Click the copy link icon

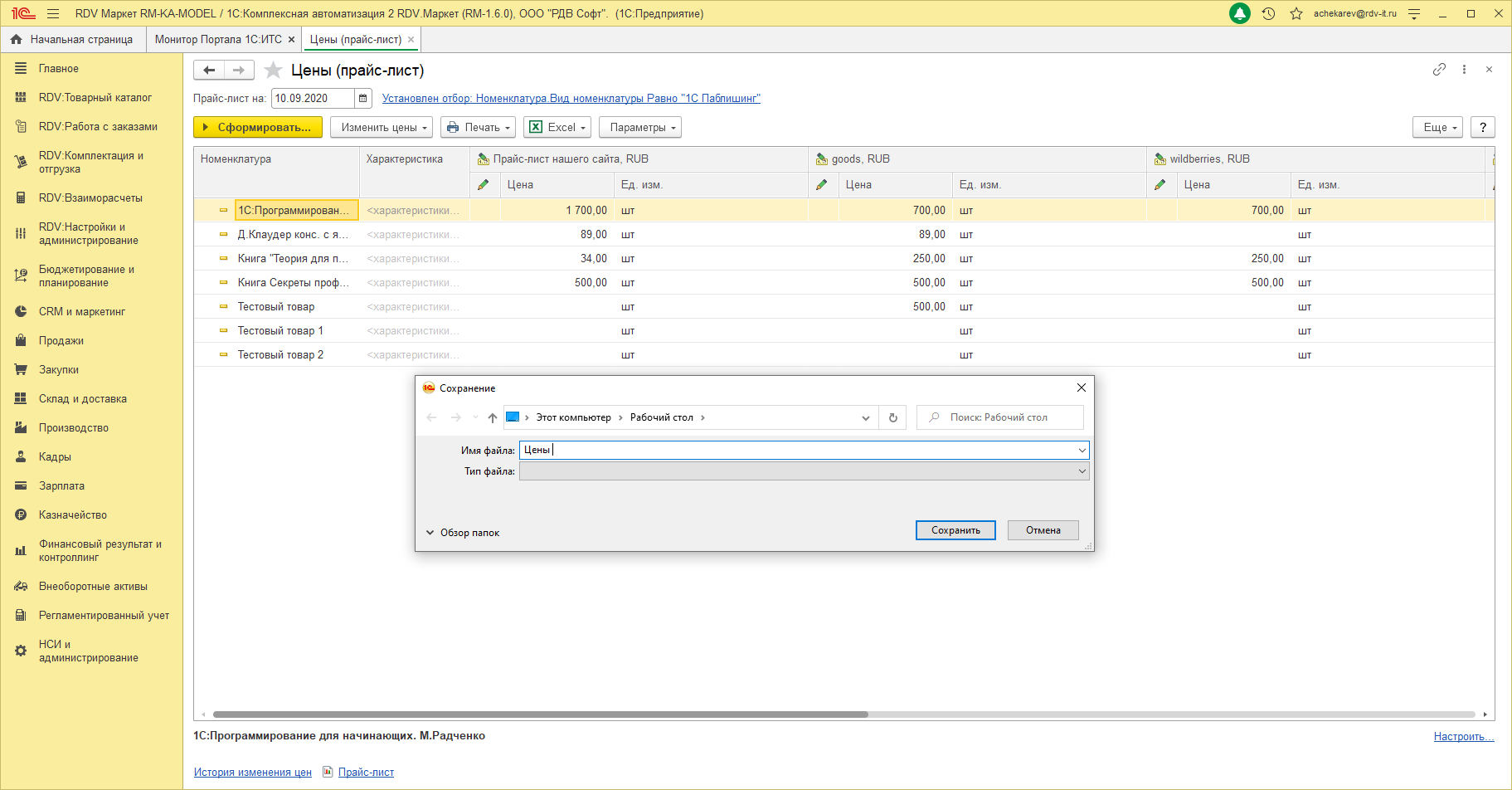[1439, 70]
